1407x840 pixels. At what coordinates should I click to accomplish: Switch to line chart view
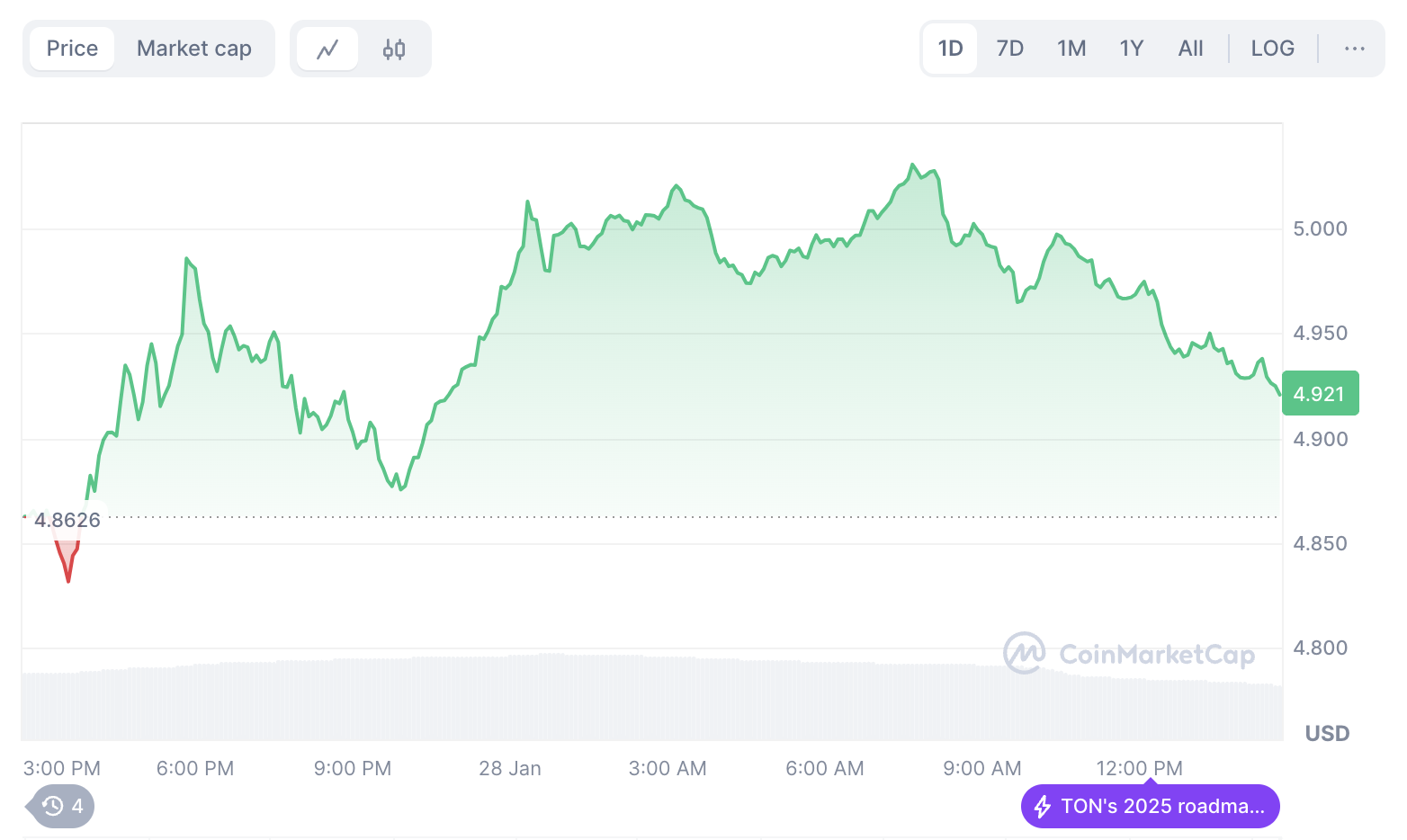coord(327,49)
